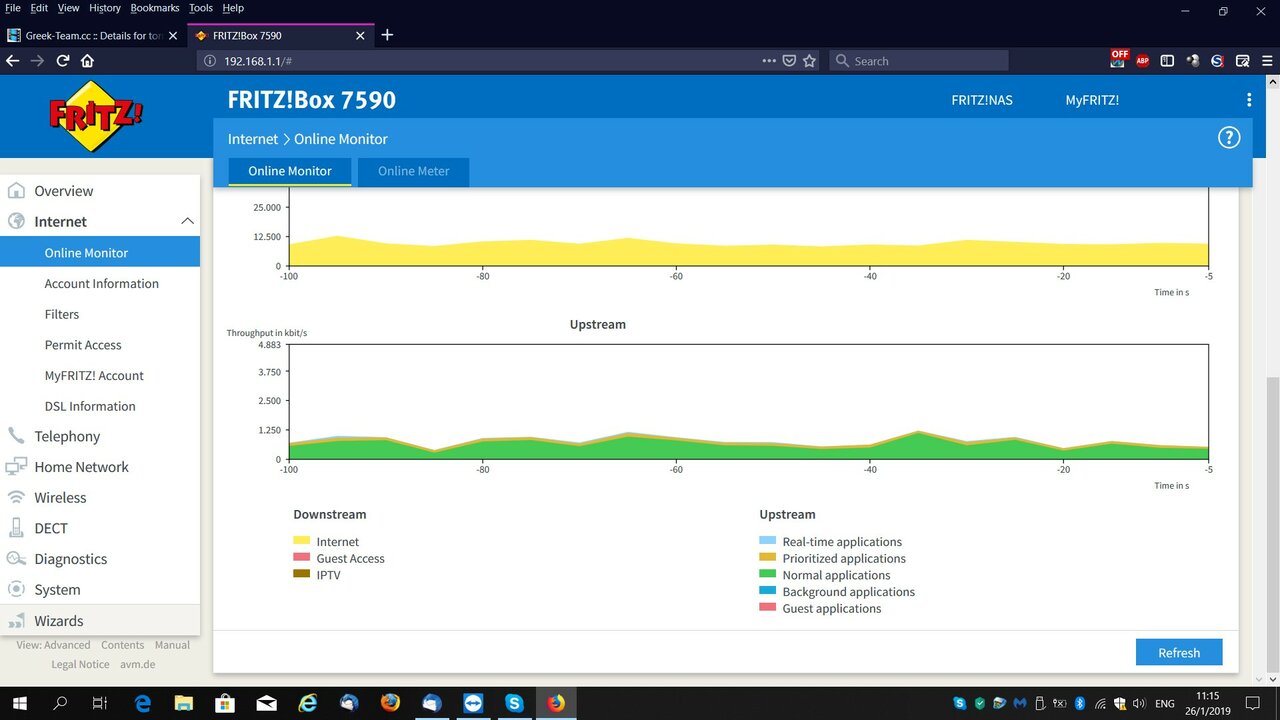Open Permit Access in the sidebar
This screenshot has width=1280, height=720.
pos(83,345)
